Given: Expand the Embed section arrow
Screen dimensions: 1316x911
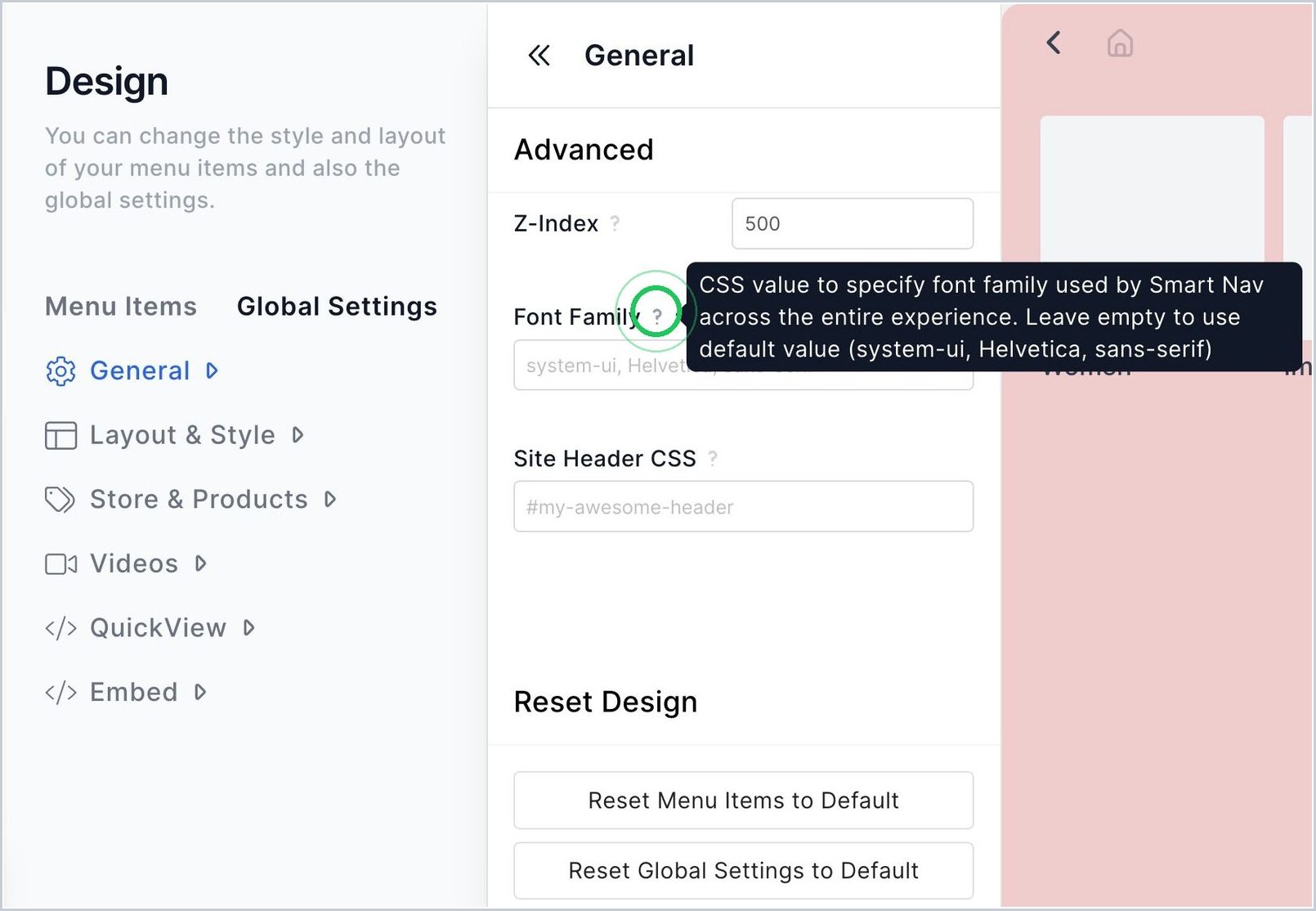Looking at the screenshot, I should pyautogui.click(x=199, y=693).
